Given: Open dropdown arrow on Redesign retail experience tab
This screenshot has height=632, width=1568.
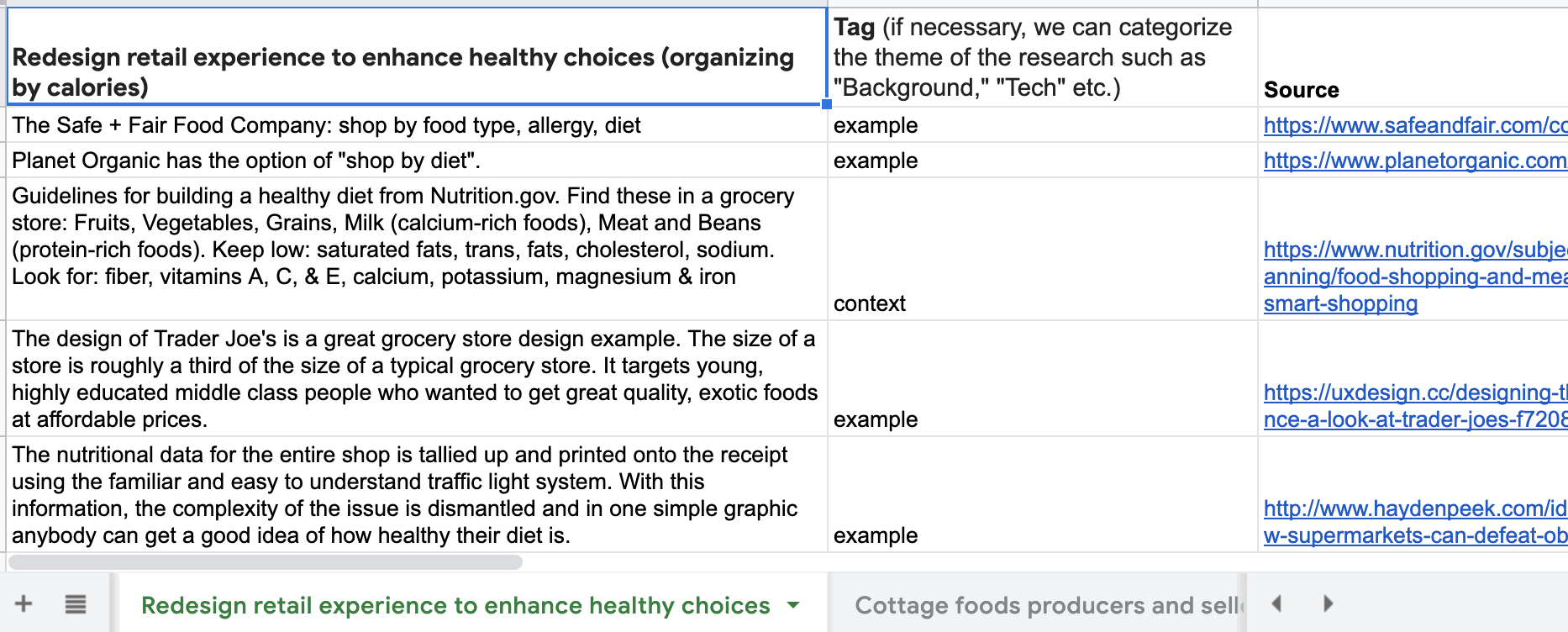Looking at the screenshot, I should coord(792,605).
